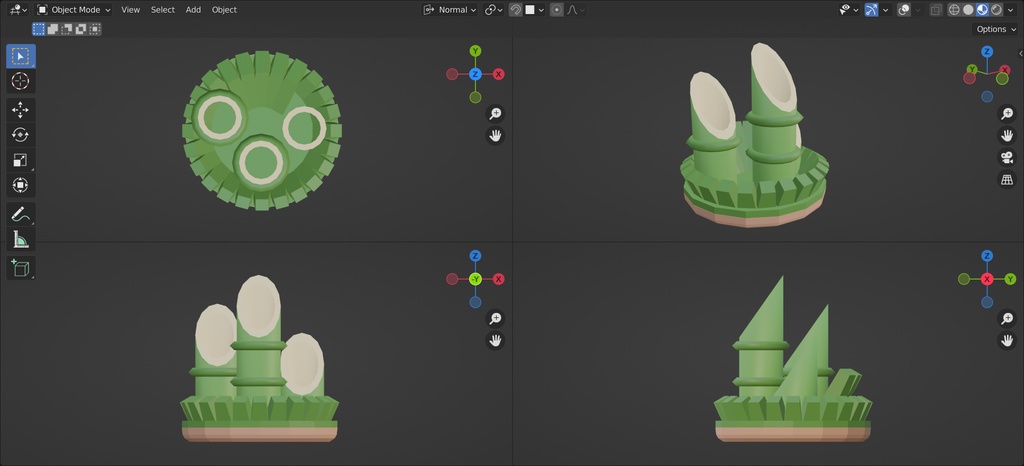Click blue Z axis in right view gizmo

(987, 256)
